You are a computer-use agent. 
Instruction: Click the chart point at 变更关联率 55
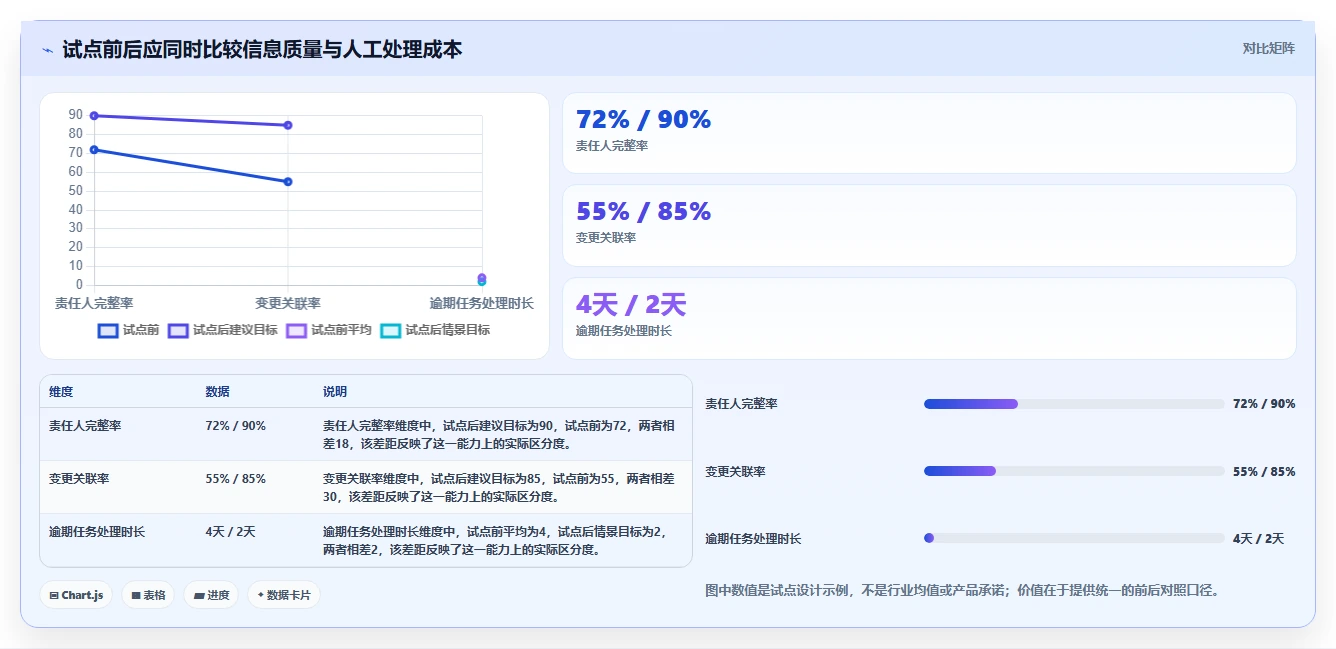pos(288,182)
